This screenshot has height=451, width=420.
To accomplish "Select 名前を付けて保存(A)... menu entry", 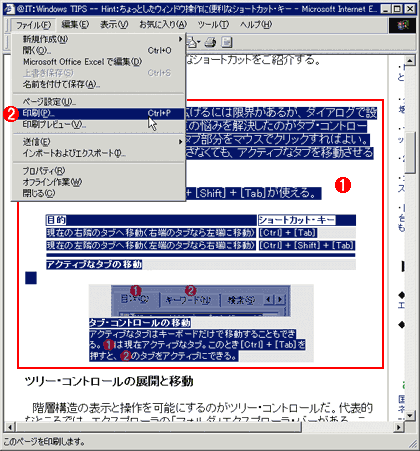I will [98, 84].
